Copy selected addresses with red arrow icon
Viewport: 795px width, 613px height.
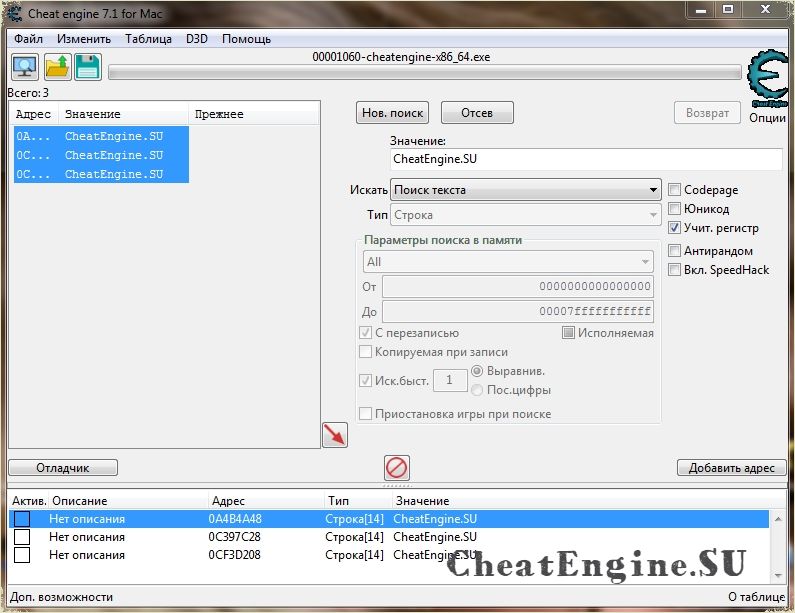coord(335,435)
